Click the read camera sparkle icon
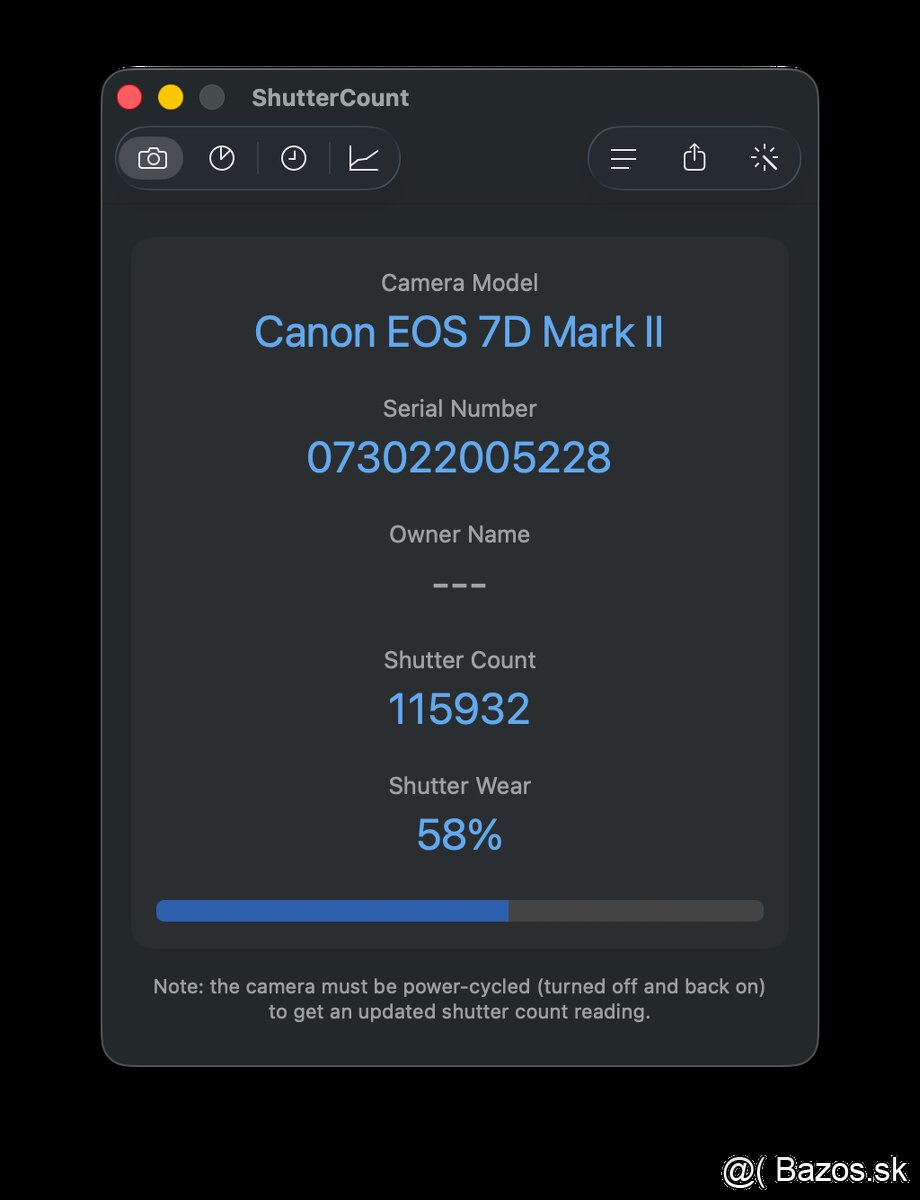 tap(765, 158)
